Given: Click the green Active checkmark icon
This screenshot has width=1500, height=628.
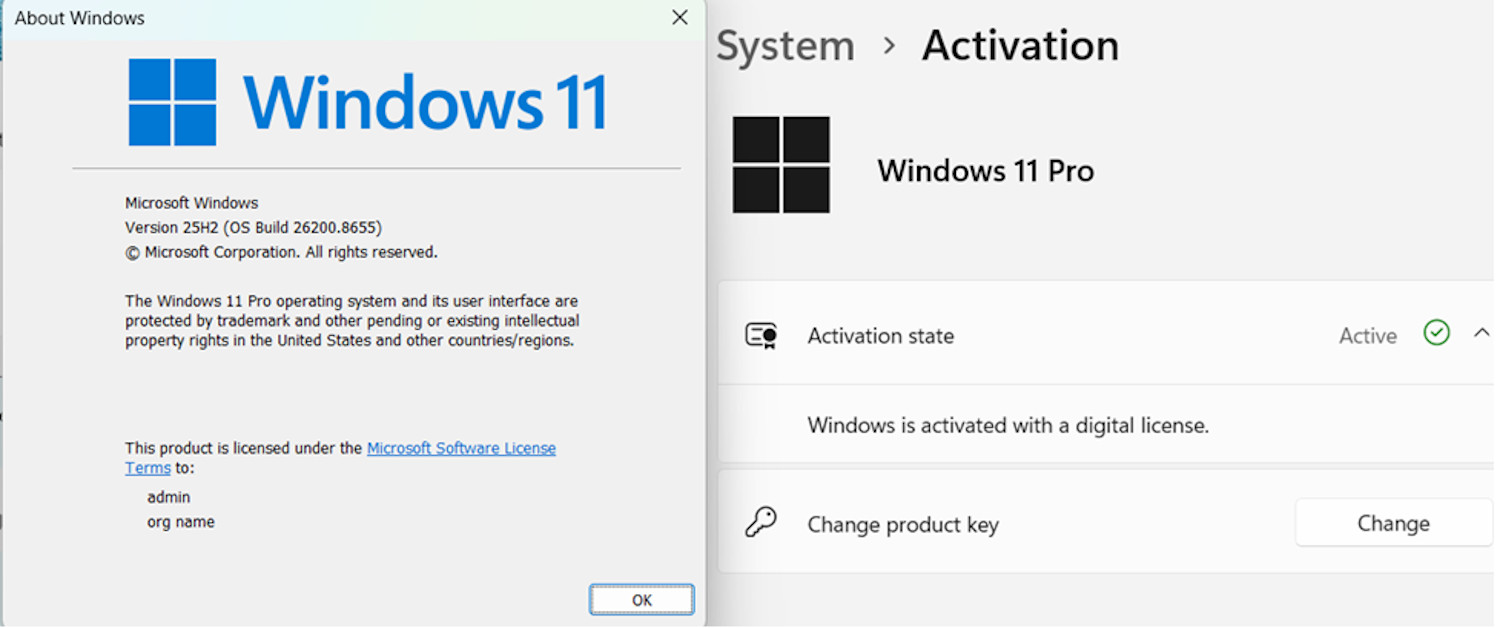Looking at the screenshot, I should point(1437,333).
